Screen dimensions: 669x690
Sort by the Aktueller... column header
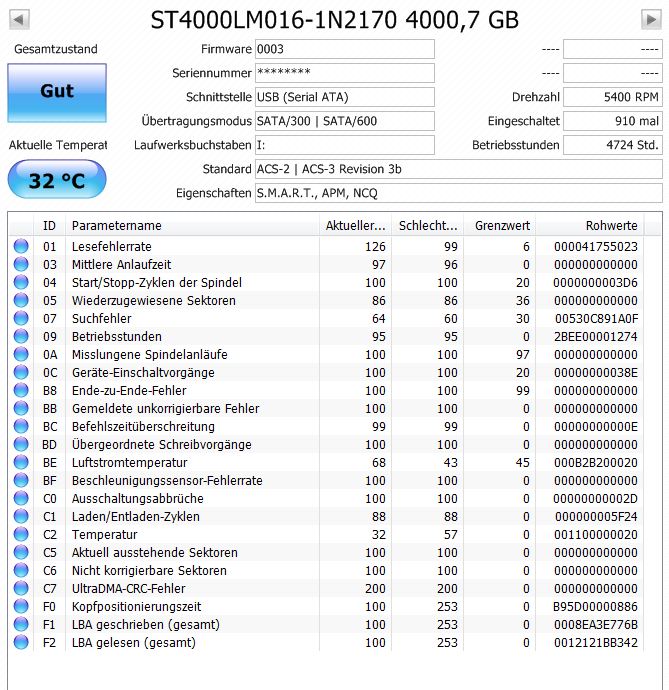356,226
